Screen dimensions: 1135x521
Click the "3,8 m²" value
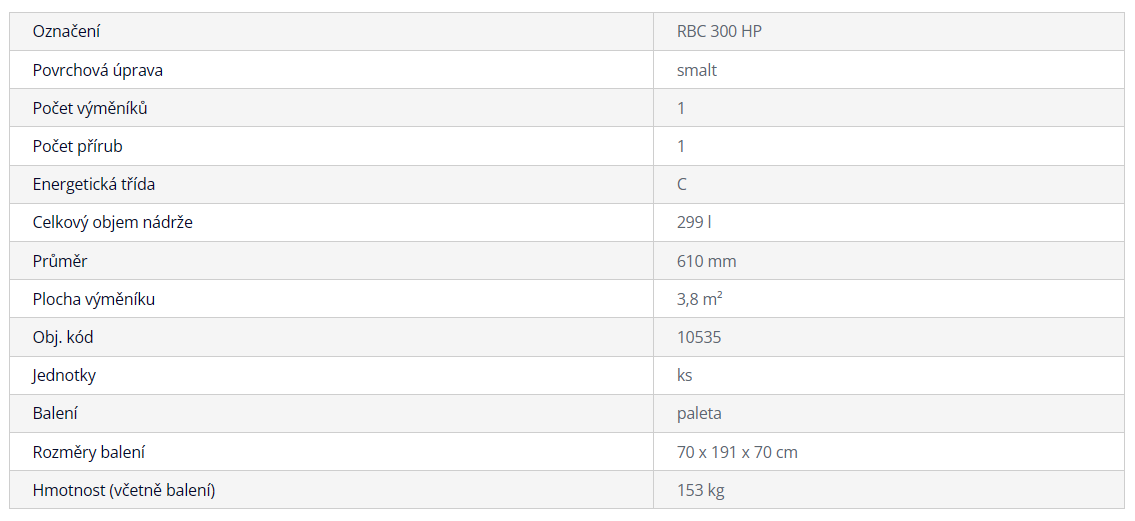point(700,299)
